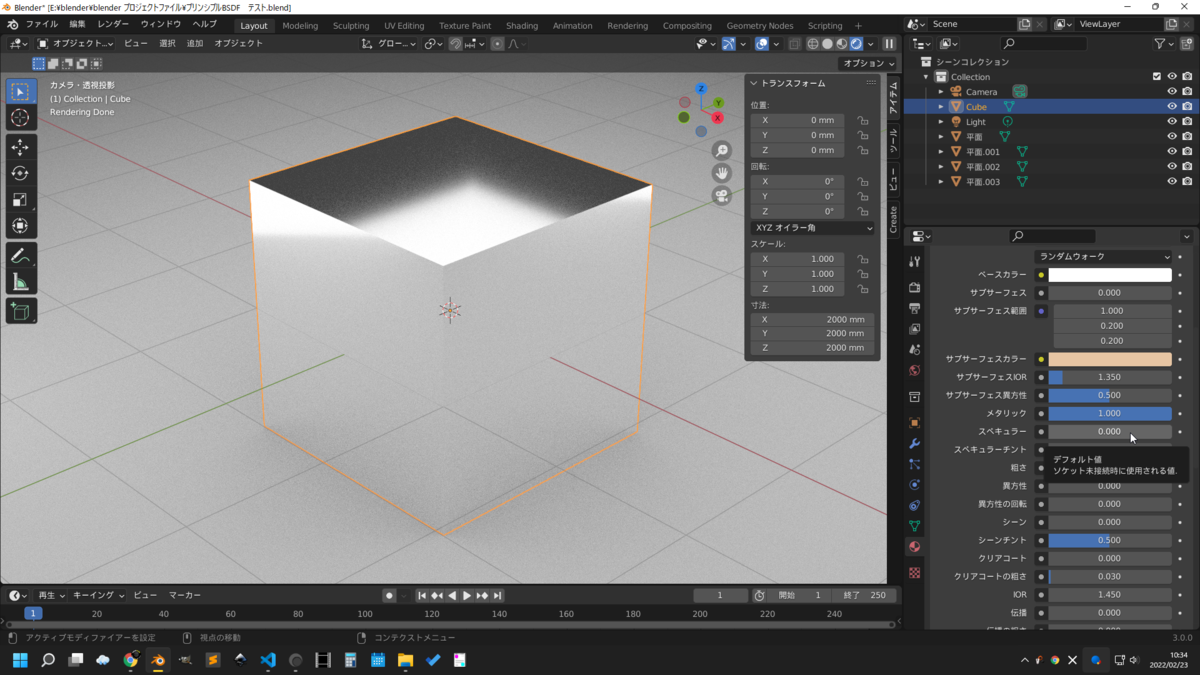
Task: Open the Output properties tab icon
Action: coord(914,308)
